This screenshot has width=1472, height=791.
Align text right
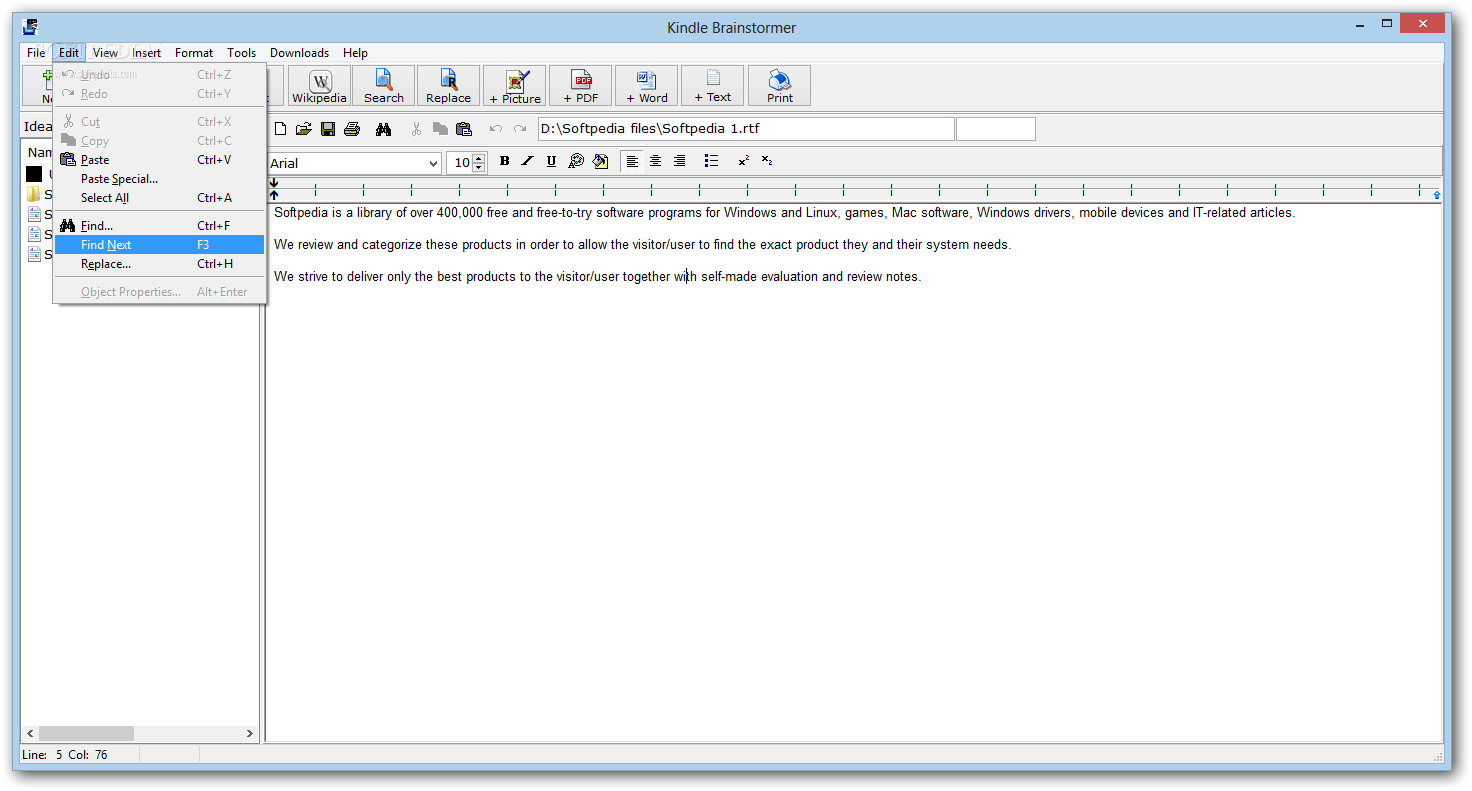tap(679, 161)
